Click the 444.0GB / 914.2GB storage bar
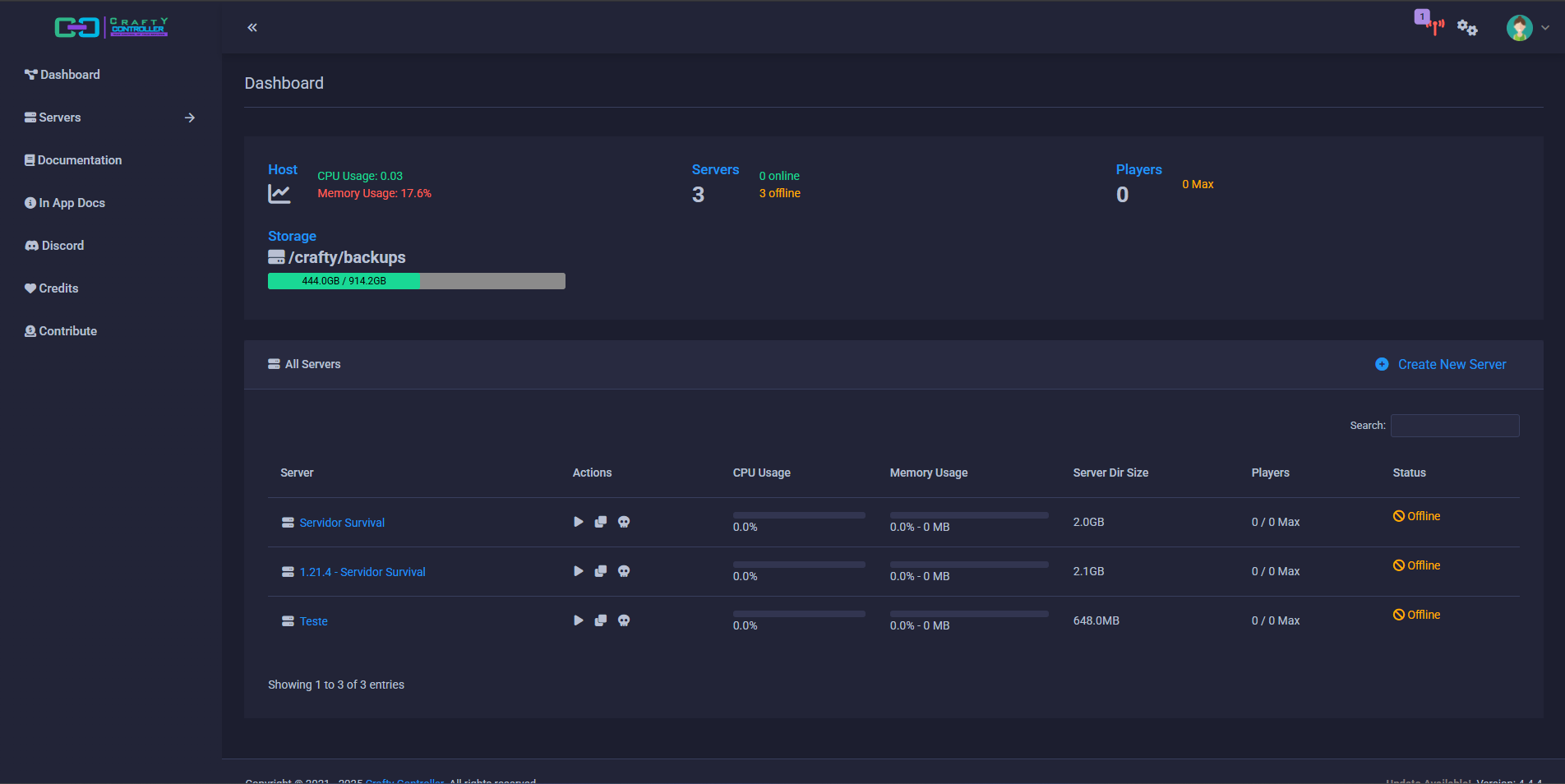Screen dimensions: 1565x784 point(417,281)
